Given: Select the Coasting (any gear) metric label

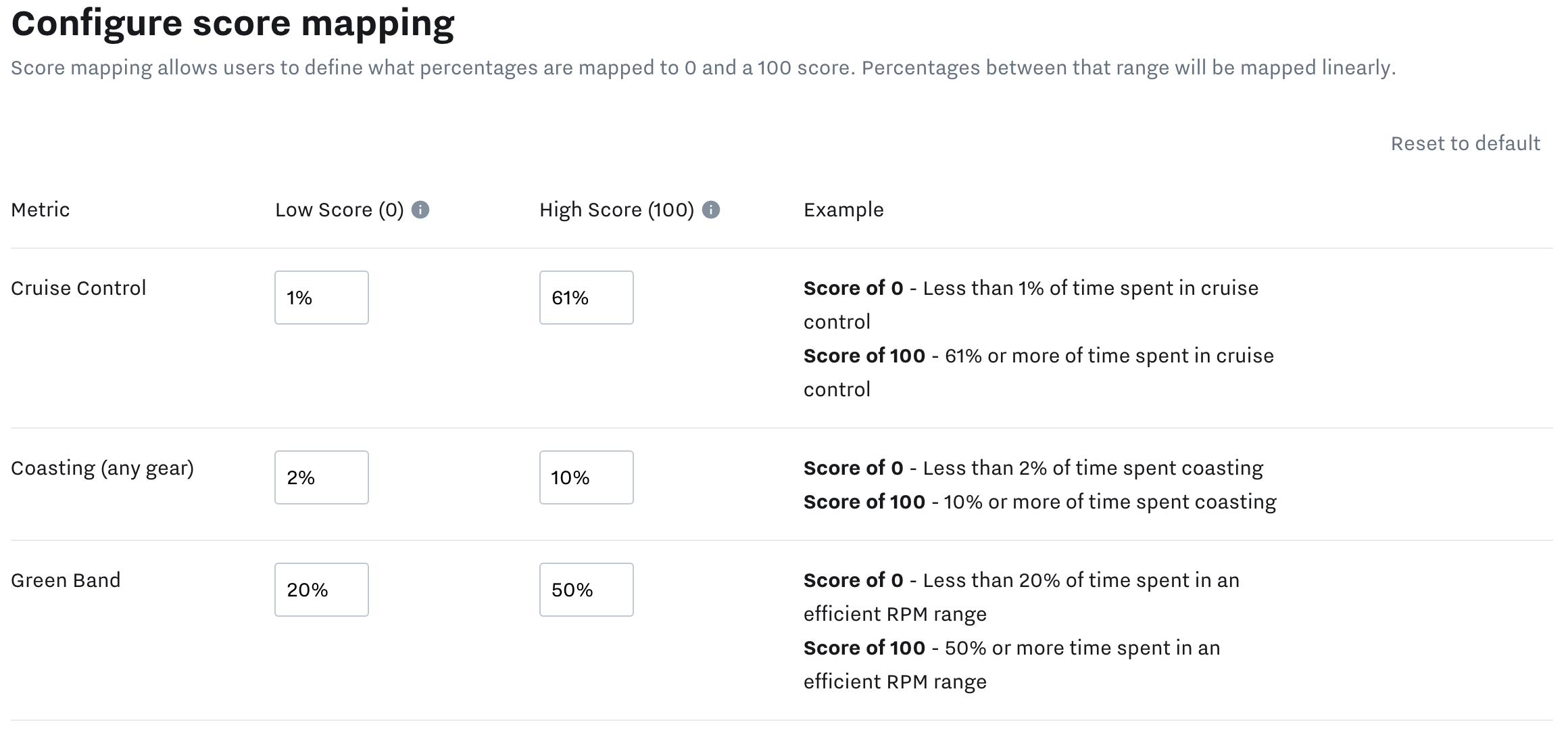Looking at the screenshot, I should pyautogui.click(x=102, y=468).
